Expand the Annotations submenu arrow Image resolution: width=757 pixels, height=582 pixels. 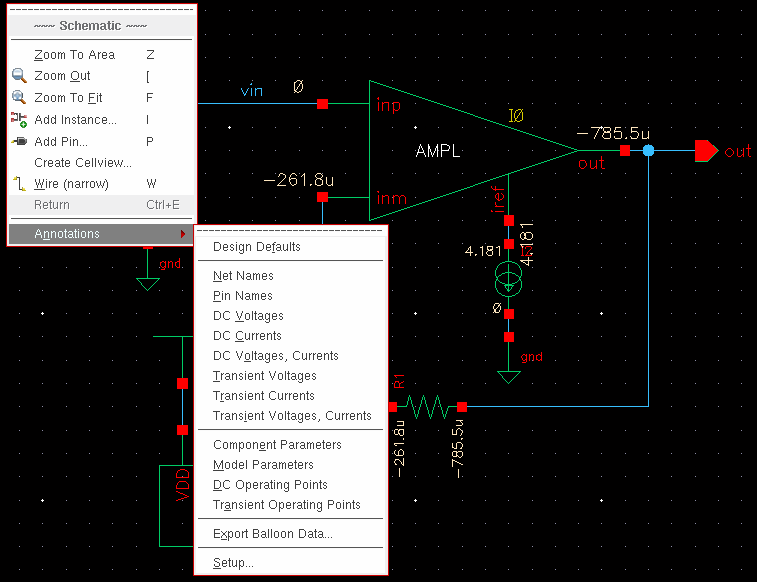183,234
